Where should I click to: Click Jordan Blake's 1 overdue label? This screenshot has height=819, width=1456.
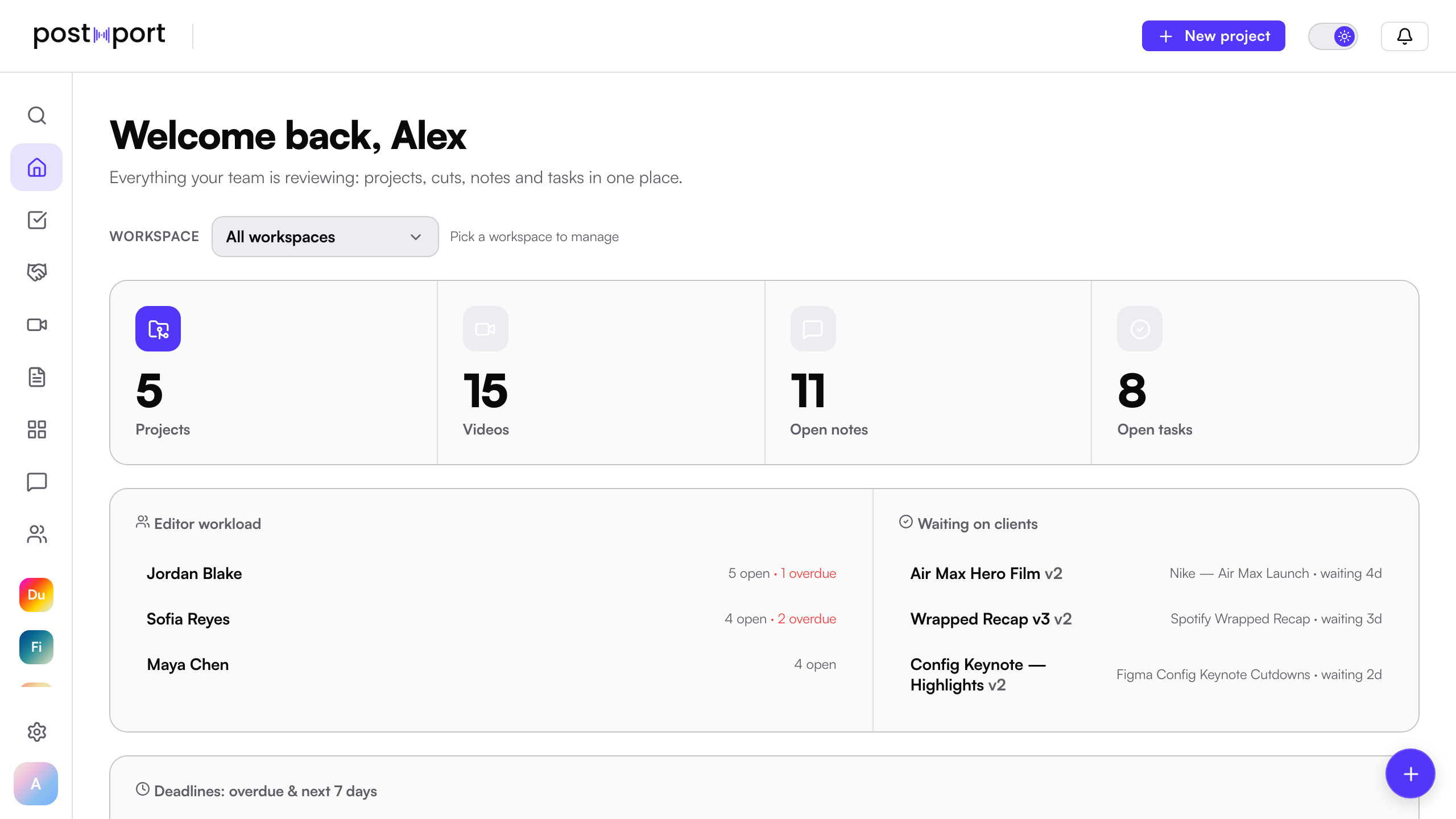[808, 573]
